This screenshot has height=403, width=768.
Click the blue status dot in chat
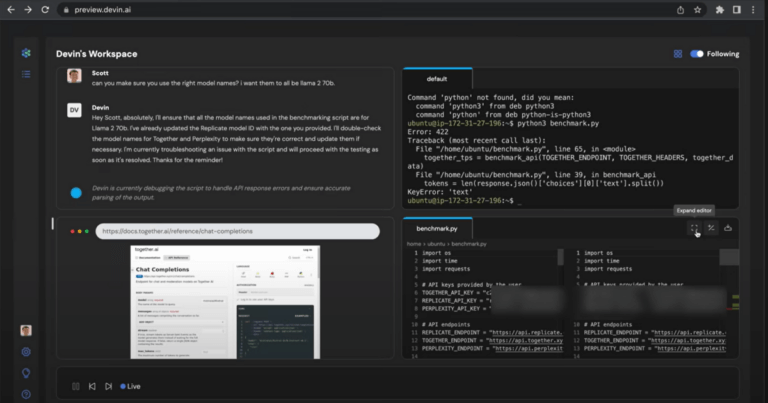coord(76,193)
